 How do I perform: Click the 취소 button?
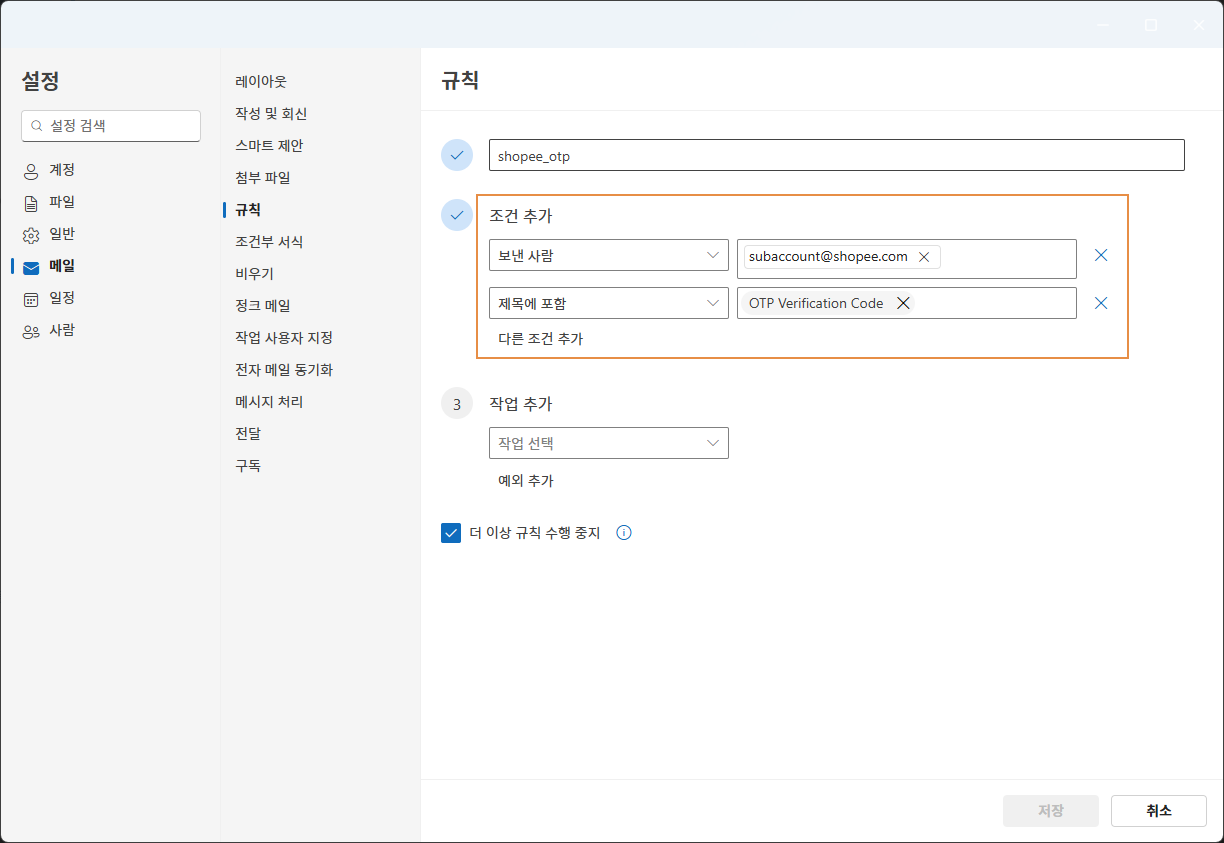click(x=1158, y=811)
